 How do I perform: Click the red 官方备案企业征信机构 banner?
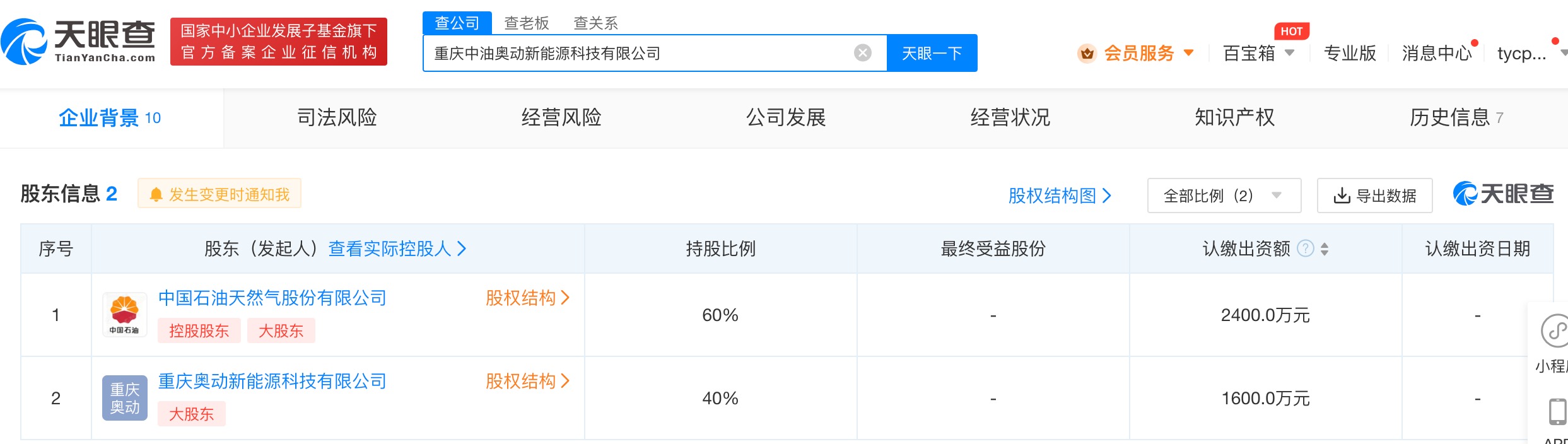pos(279,42)
